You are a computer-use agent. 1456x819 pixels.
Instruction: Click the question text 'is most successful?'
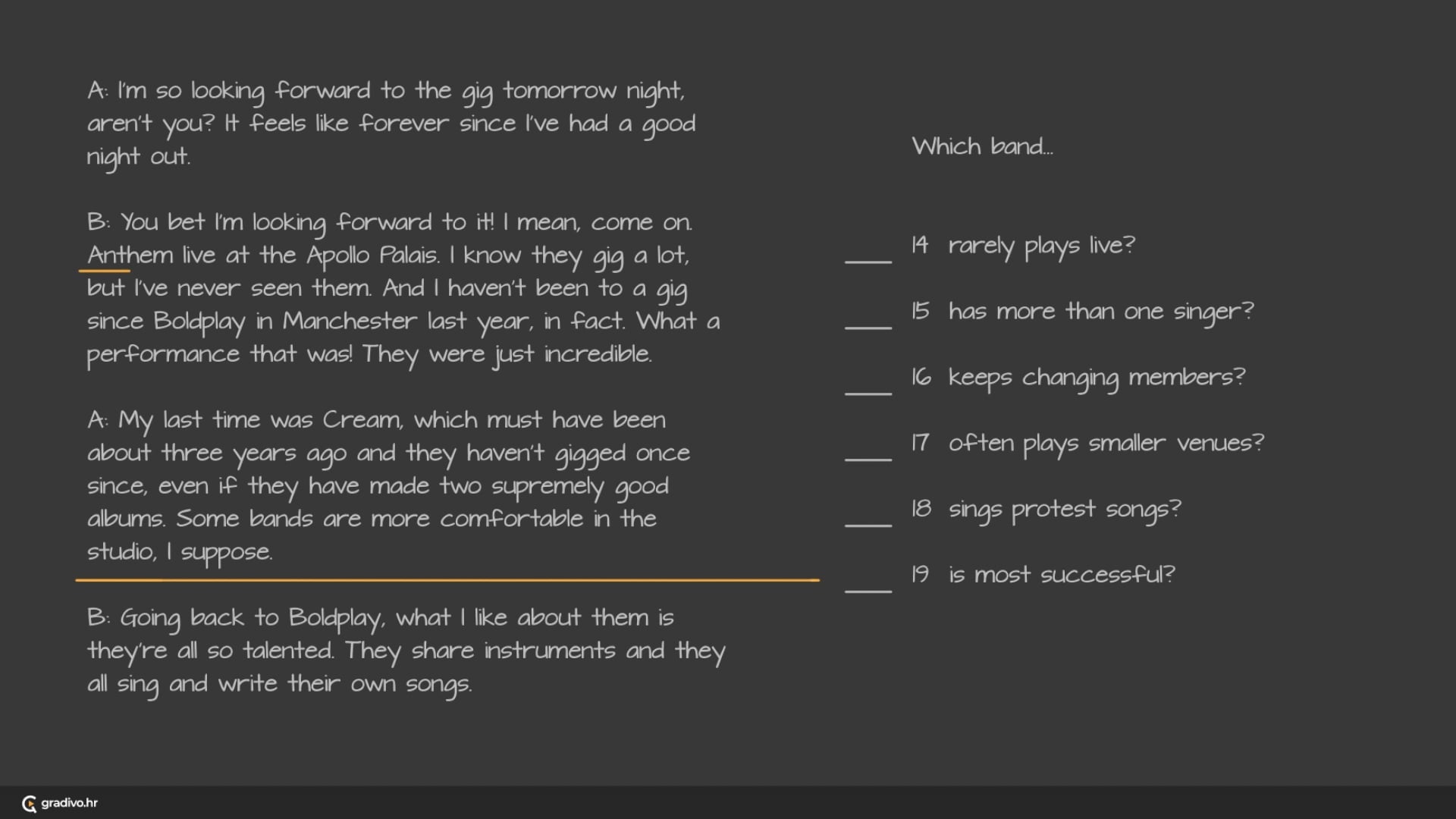tap(1061, 576)
